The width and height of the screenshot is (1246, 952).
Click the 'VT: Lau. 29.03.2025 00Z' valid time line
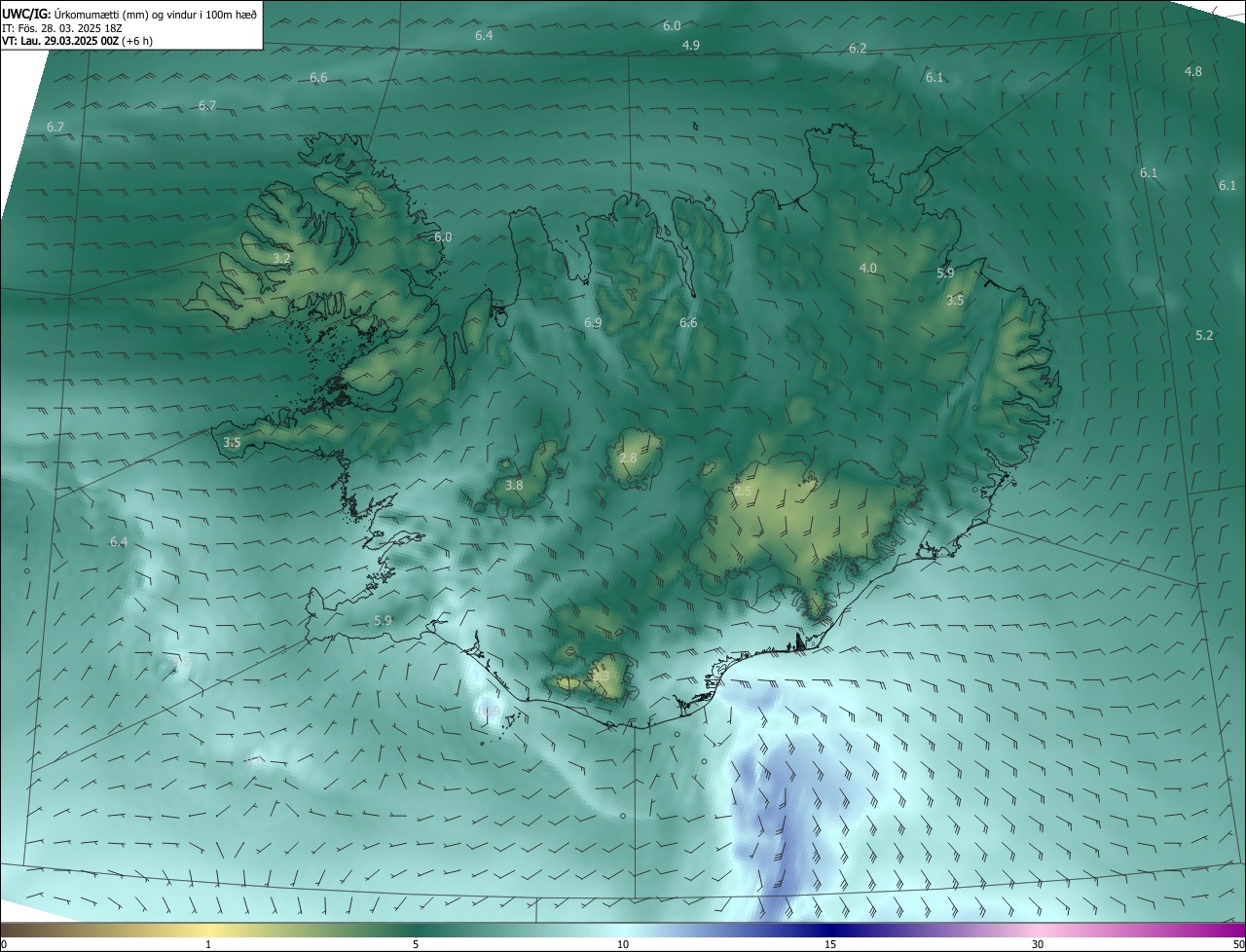59,41
